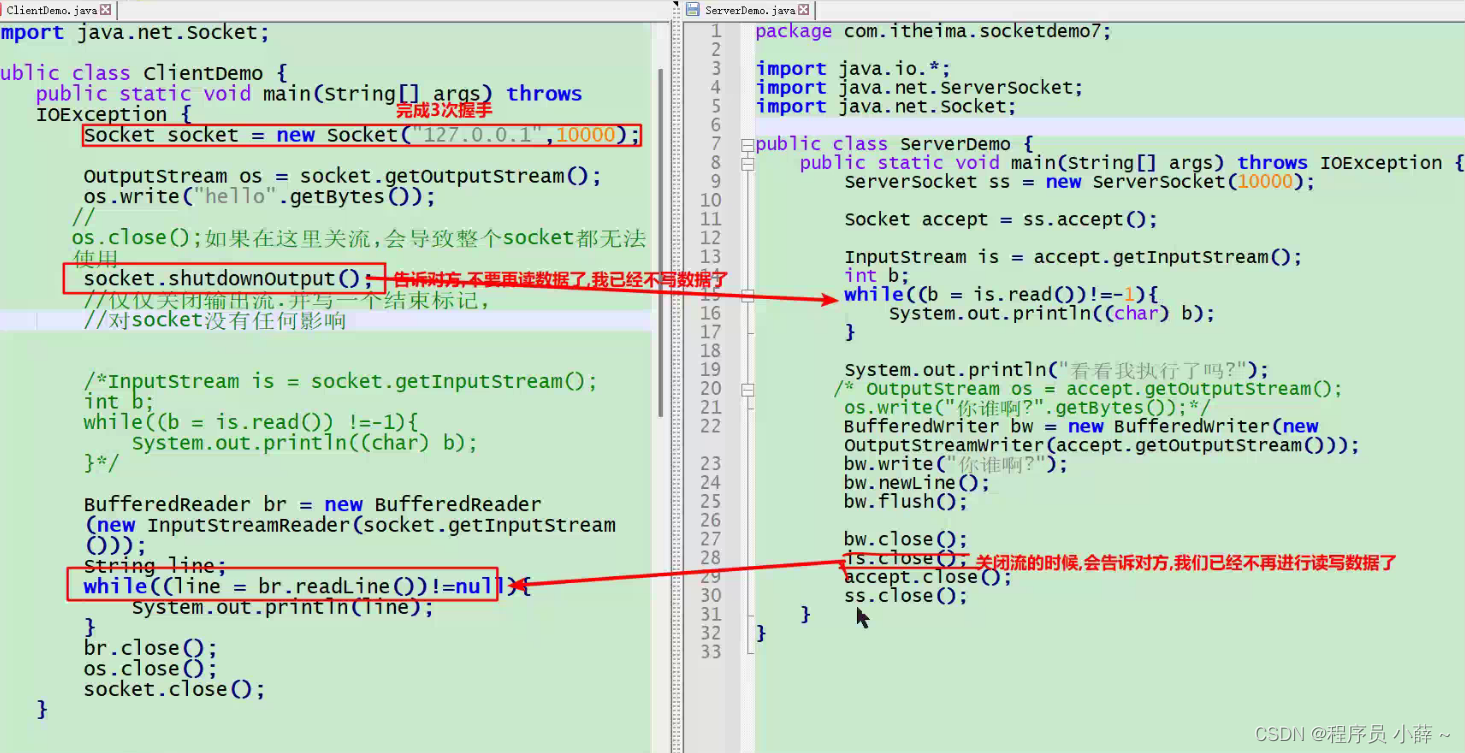Click the 'bw.close();' line
Viewport: 1465px width, 753px height.
pyautogui.click(x=906, y=539)
